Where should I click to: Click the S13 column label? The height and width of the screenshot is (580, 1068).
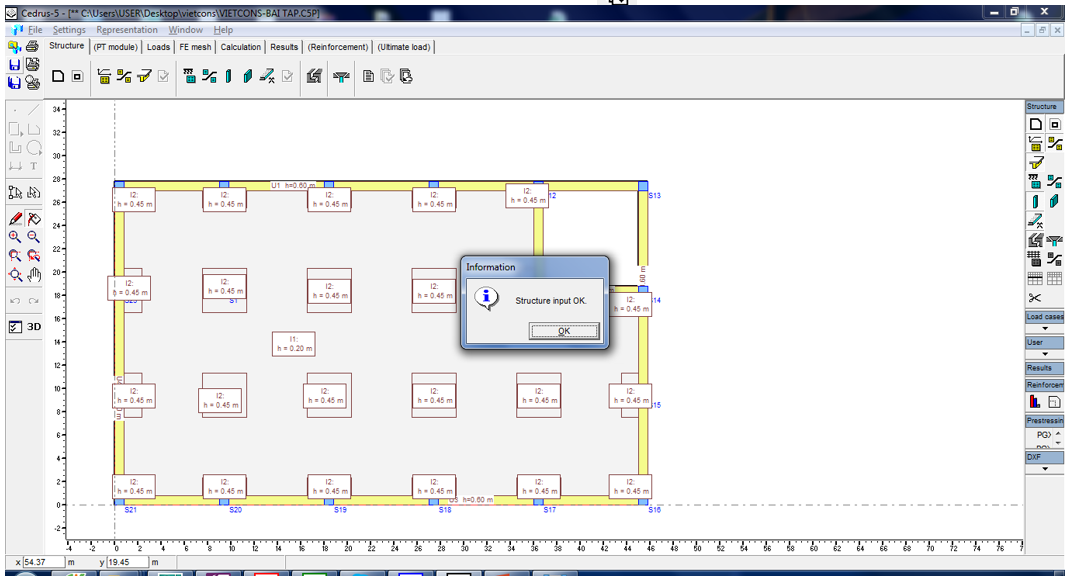pos(655,196)
